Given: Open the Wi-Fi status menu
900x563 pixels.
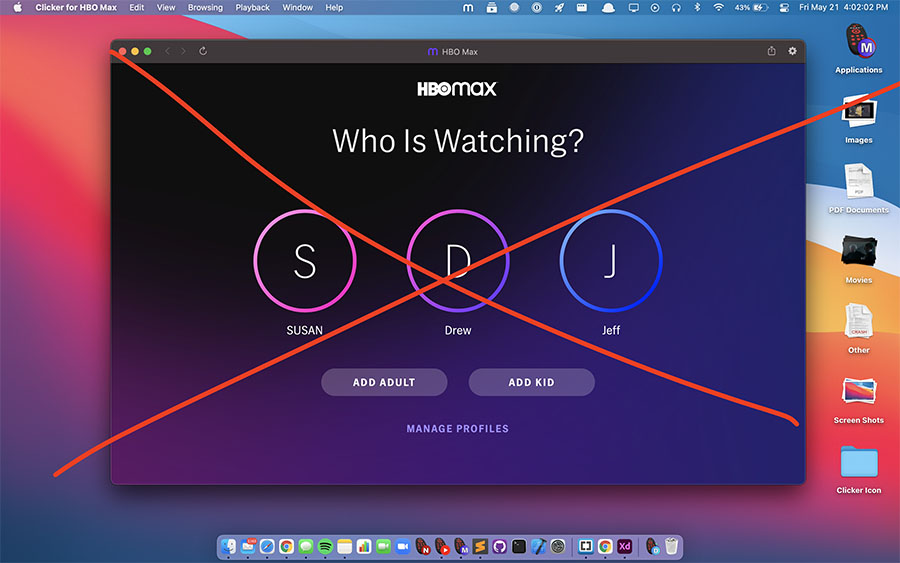Looking at the screenshot, I should pos(718,7).
